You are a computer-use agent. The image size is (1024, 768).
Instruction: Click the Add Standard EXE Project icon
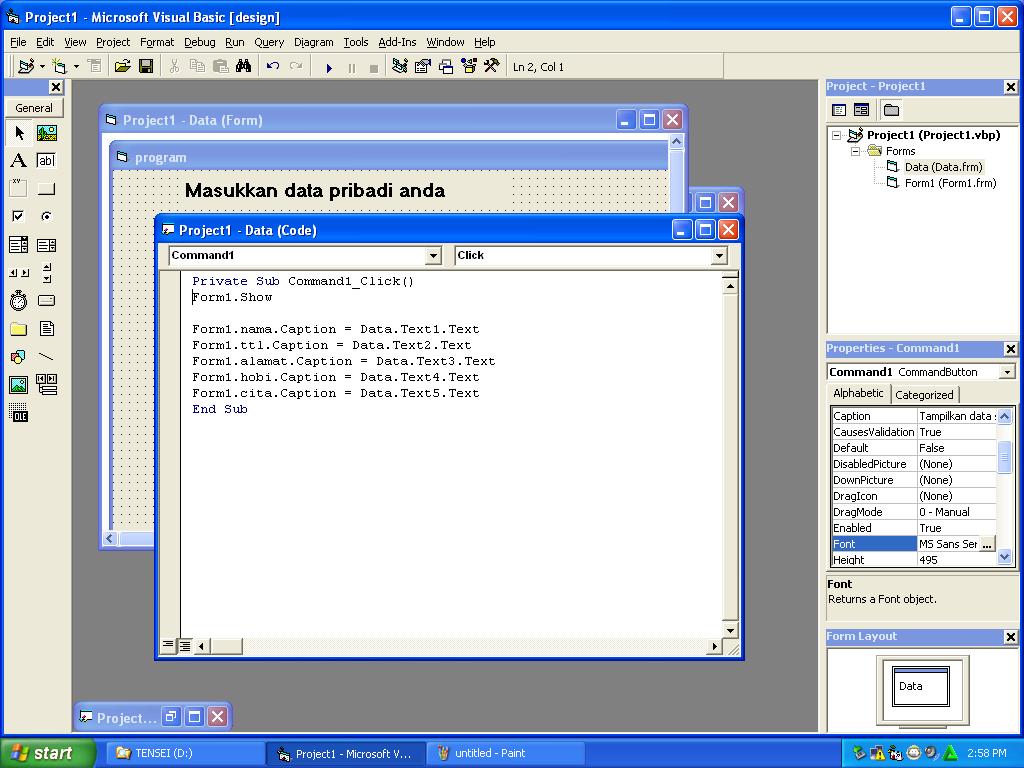(26, 67)
